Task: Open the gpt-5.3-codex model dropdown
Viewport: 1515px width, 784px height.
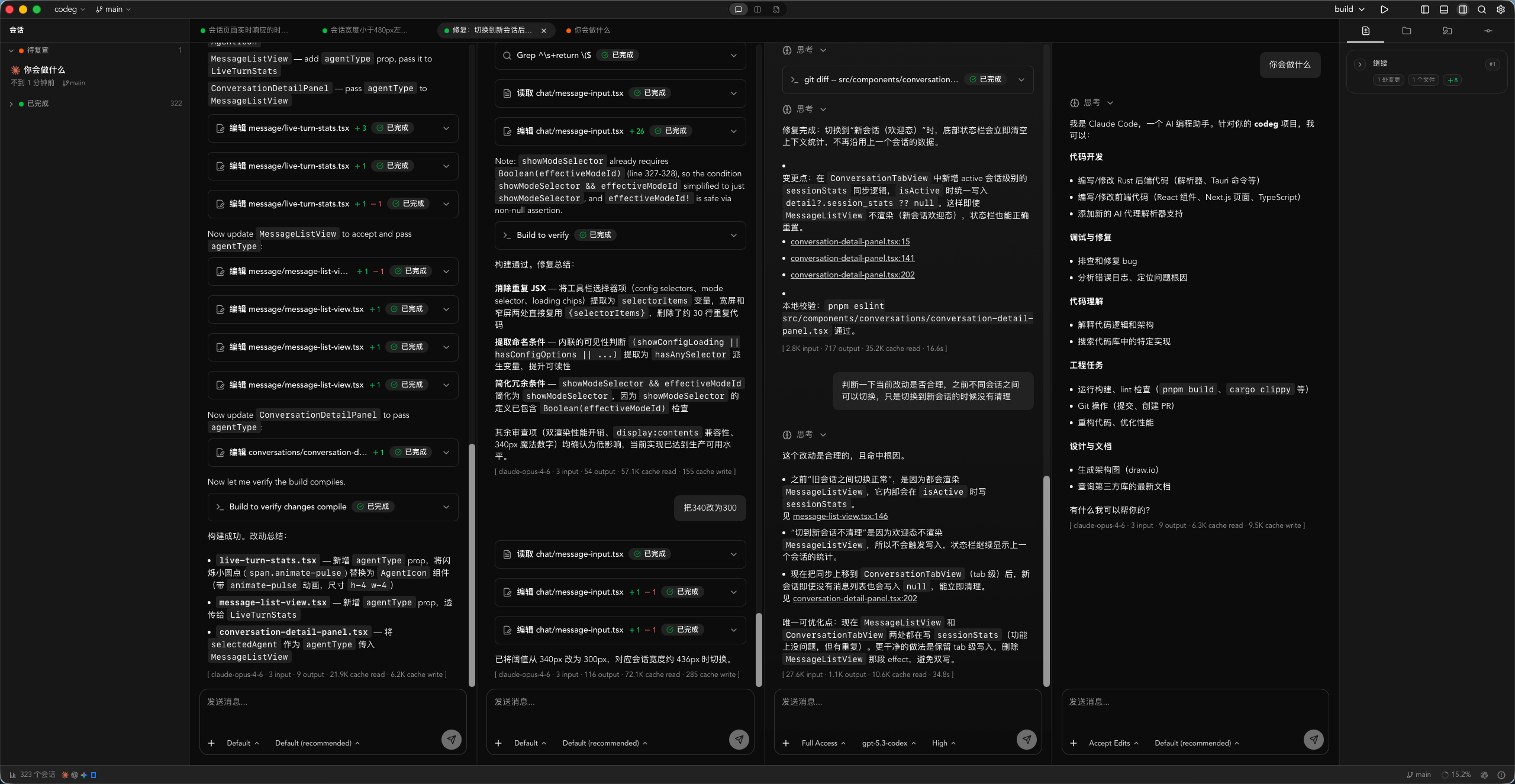Action: coord(889,743)
